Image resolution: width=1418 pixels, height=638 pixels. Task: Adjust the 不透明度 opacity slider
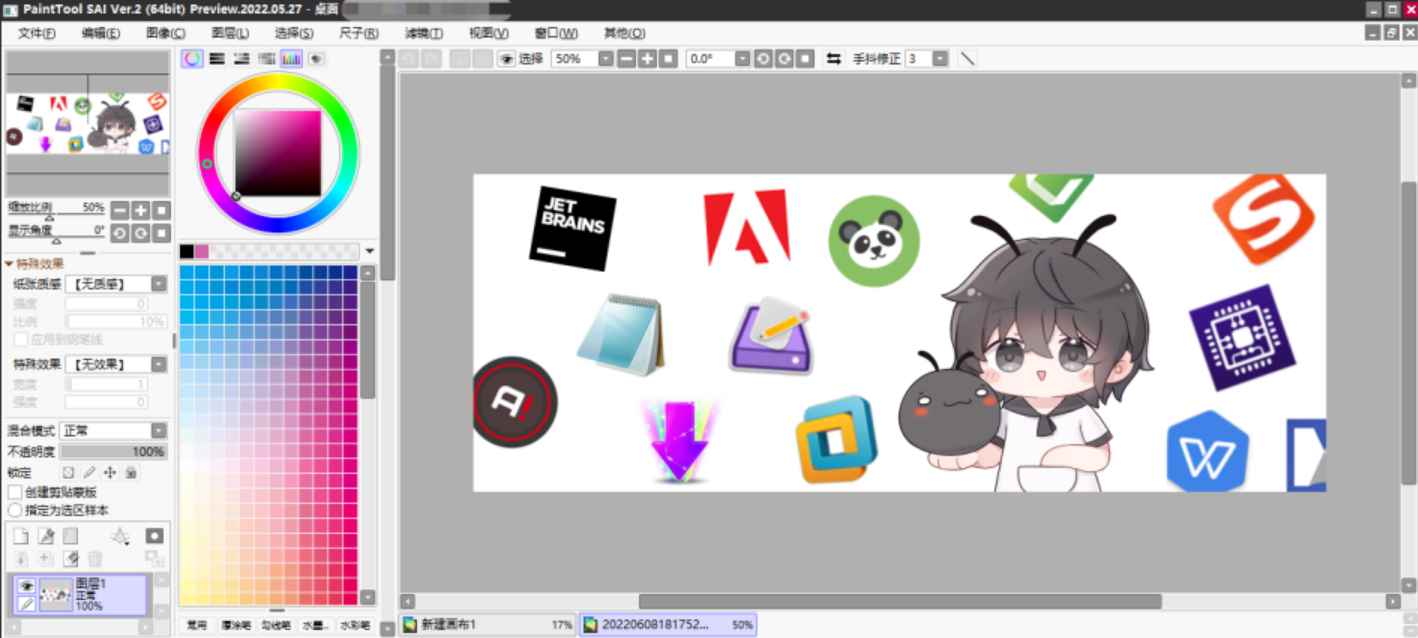(x=113, y=452)
